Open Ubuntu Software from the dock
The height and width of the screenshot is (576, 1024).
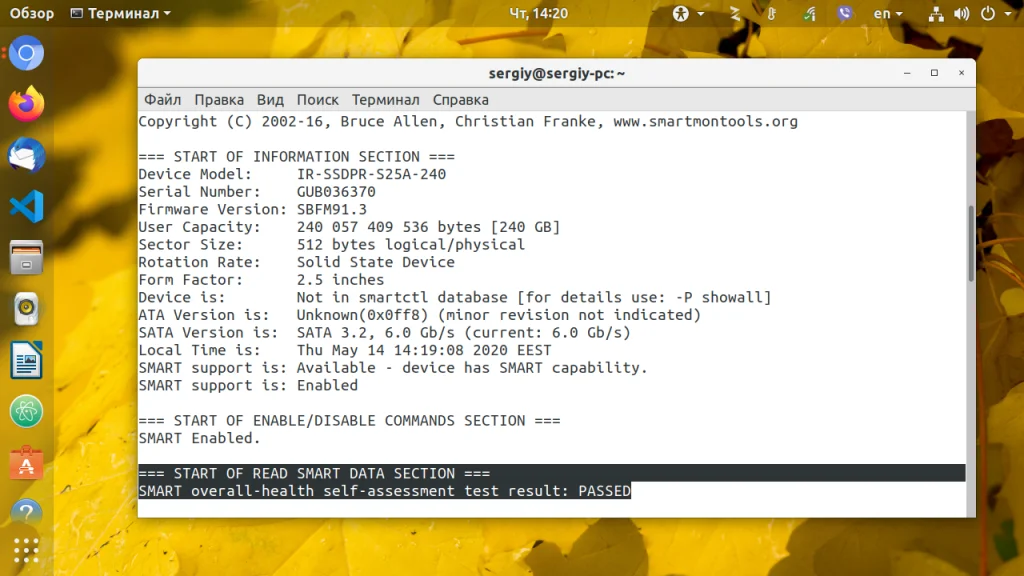point(27,462)
